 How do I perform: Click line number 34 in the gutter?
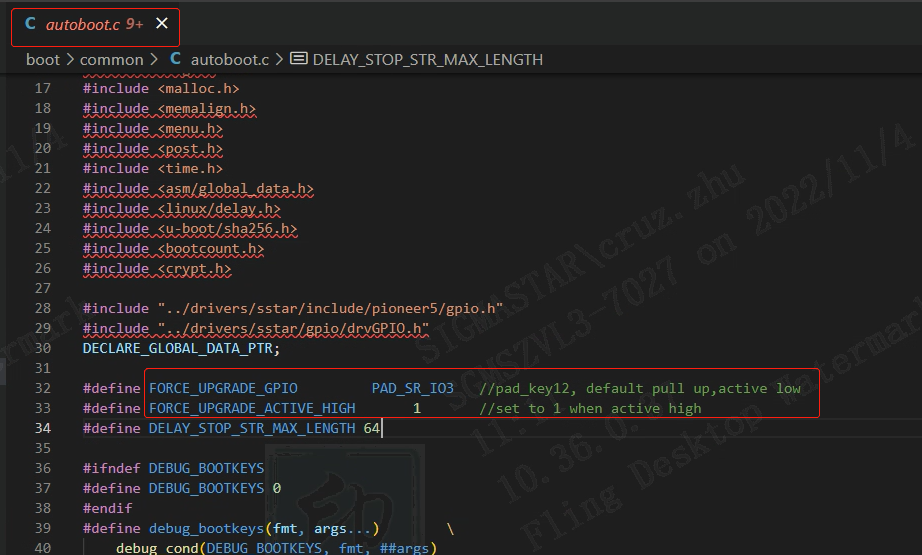(42, 428)
